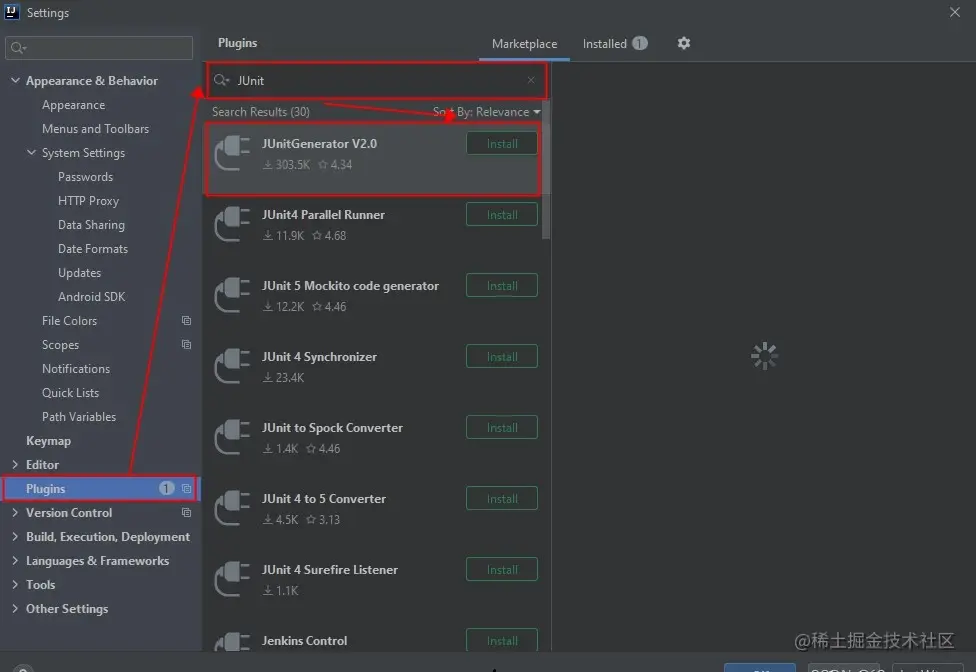Expand the Editor settings section
The width and height of the screenshot is (976, 672).
16,464
